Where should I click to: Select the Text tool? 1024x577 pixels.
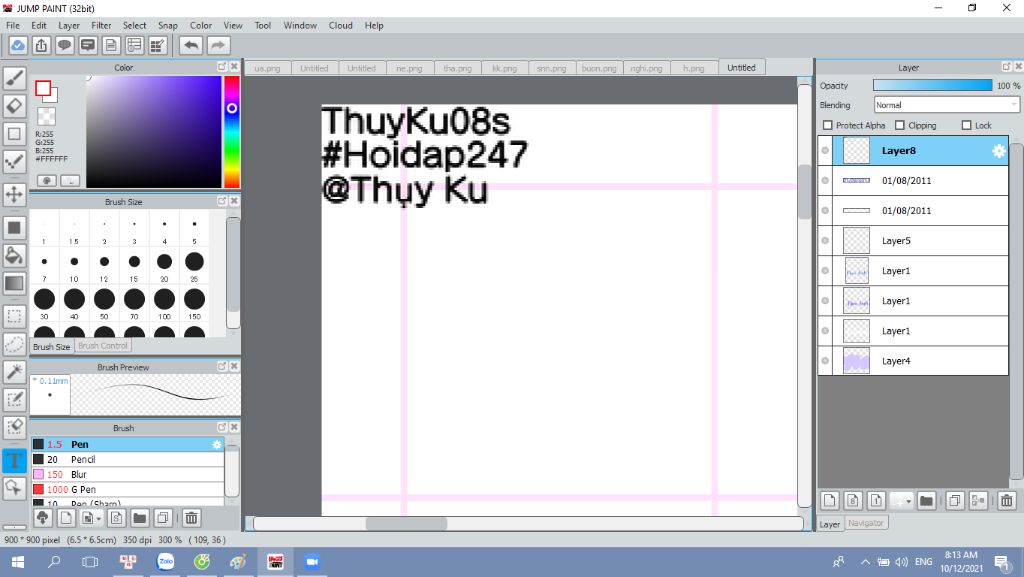pos(14,460)
